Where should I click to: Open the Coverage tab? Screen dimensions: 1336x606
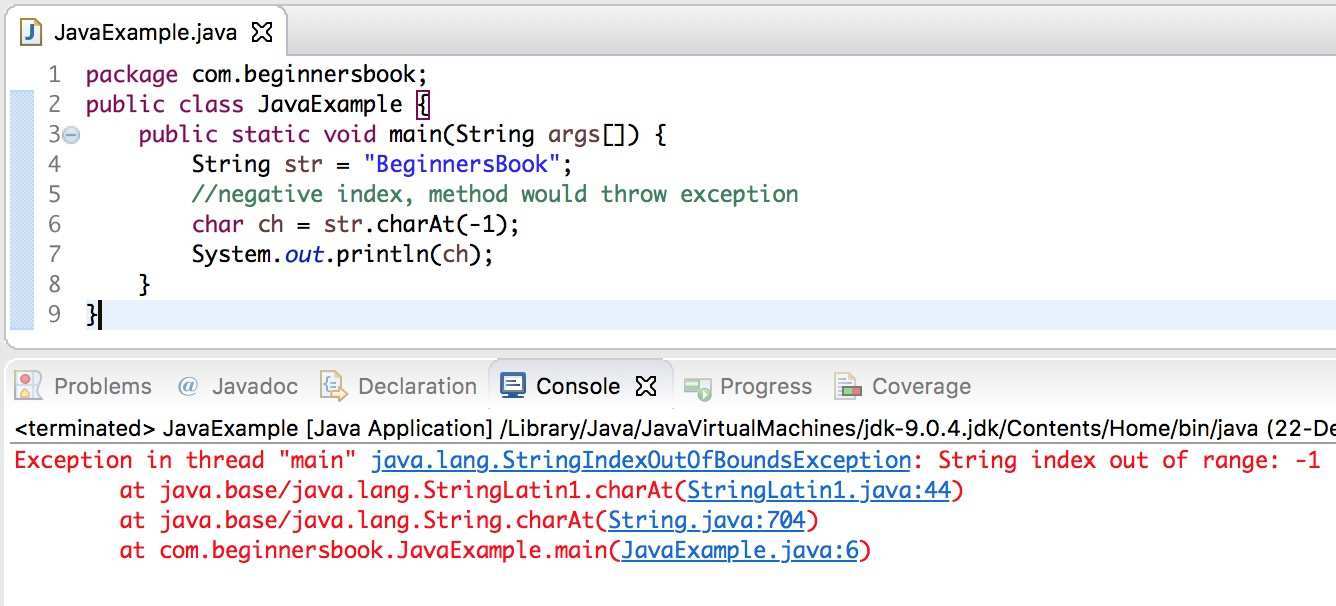[920, 386]
